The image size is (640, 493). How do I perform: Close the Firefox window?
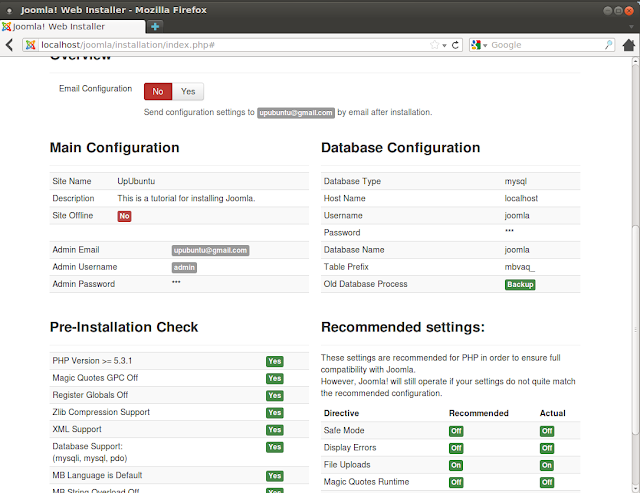[x=629, y=11]
